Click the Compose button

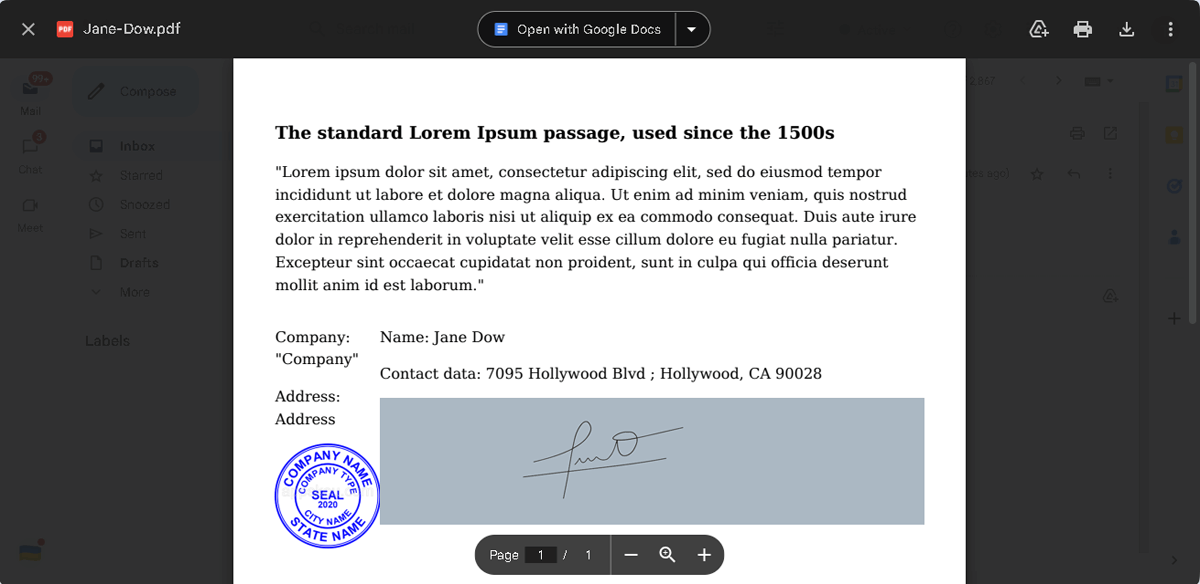[135, 90]
